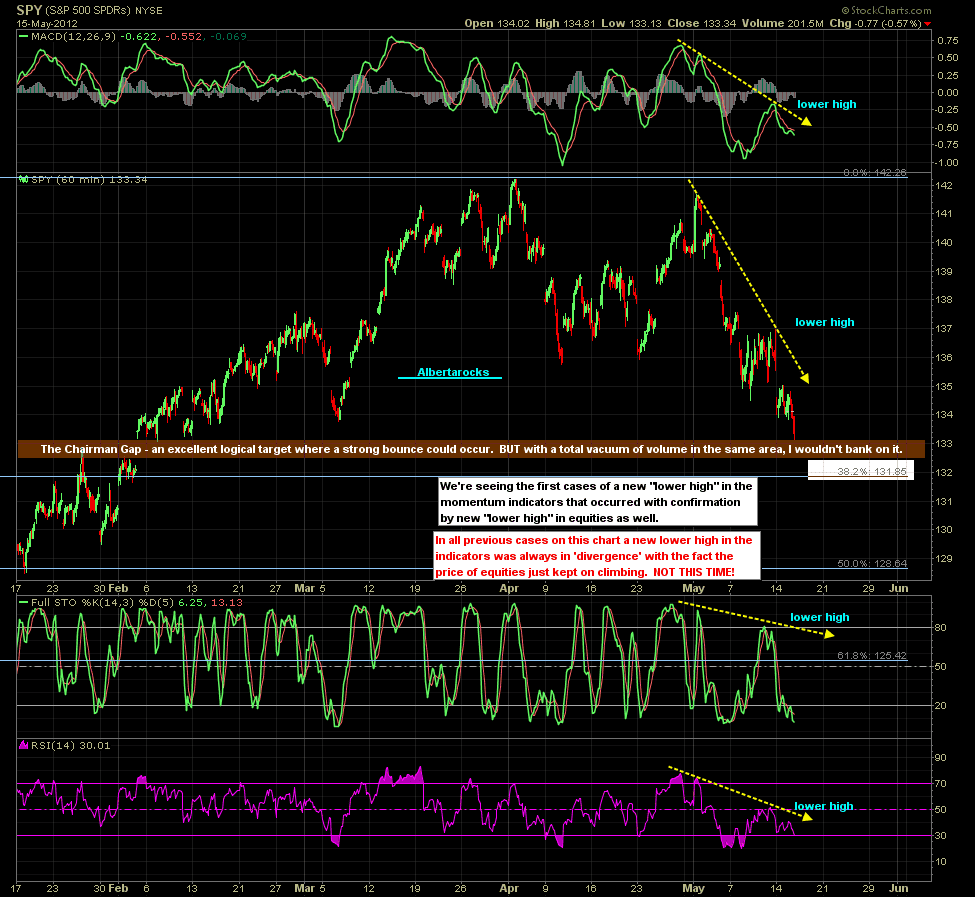975x897 pixels.
Task: Click the red note starting "In all previous"
Action: pyautogui.click(x=597, y=556)
